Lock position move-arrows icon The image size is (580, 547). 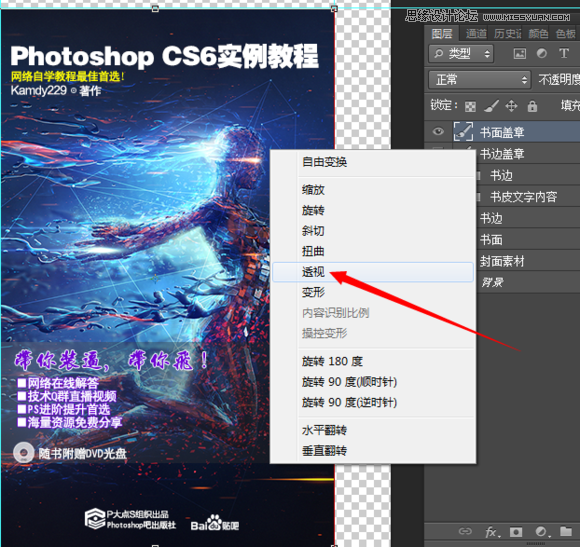tap(511, 106)
